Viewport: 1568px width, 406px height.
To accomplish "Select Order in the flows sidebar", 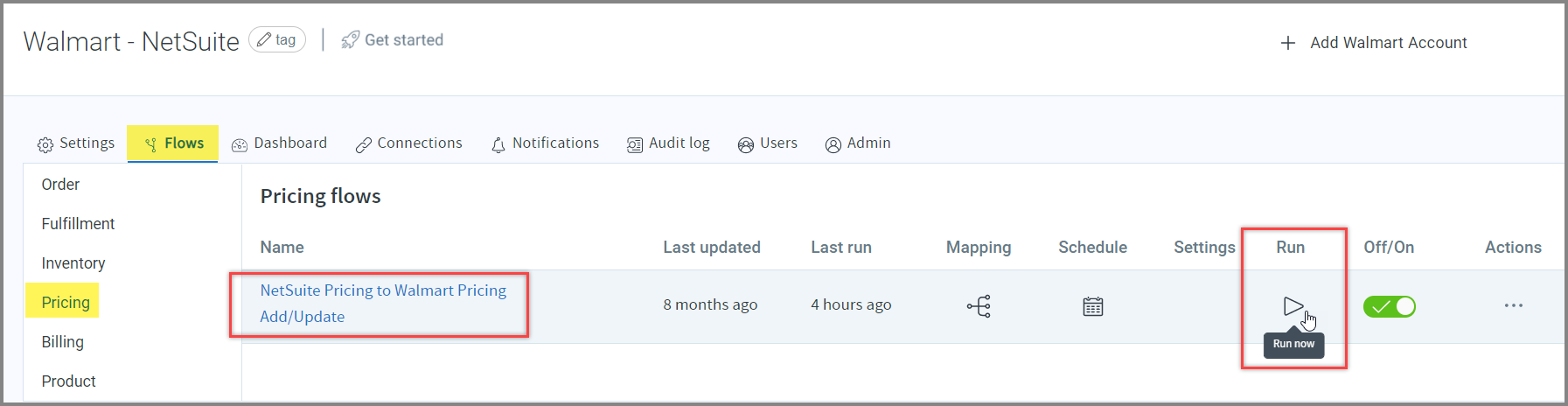I will pos(60,185).
